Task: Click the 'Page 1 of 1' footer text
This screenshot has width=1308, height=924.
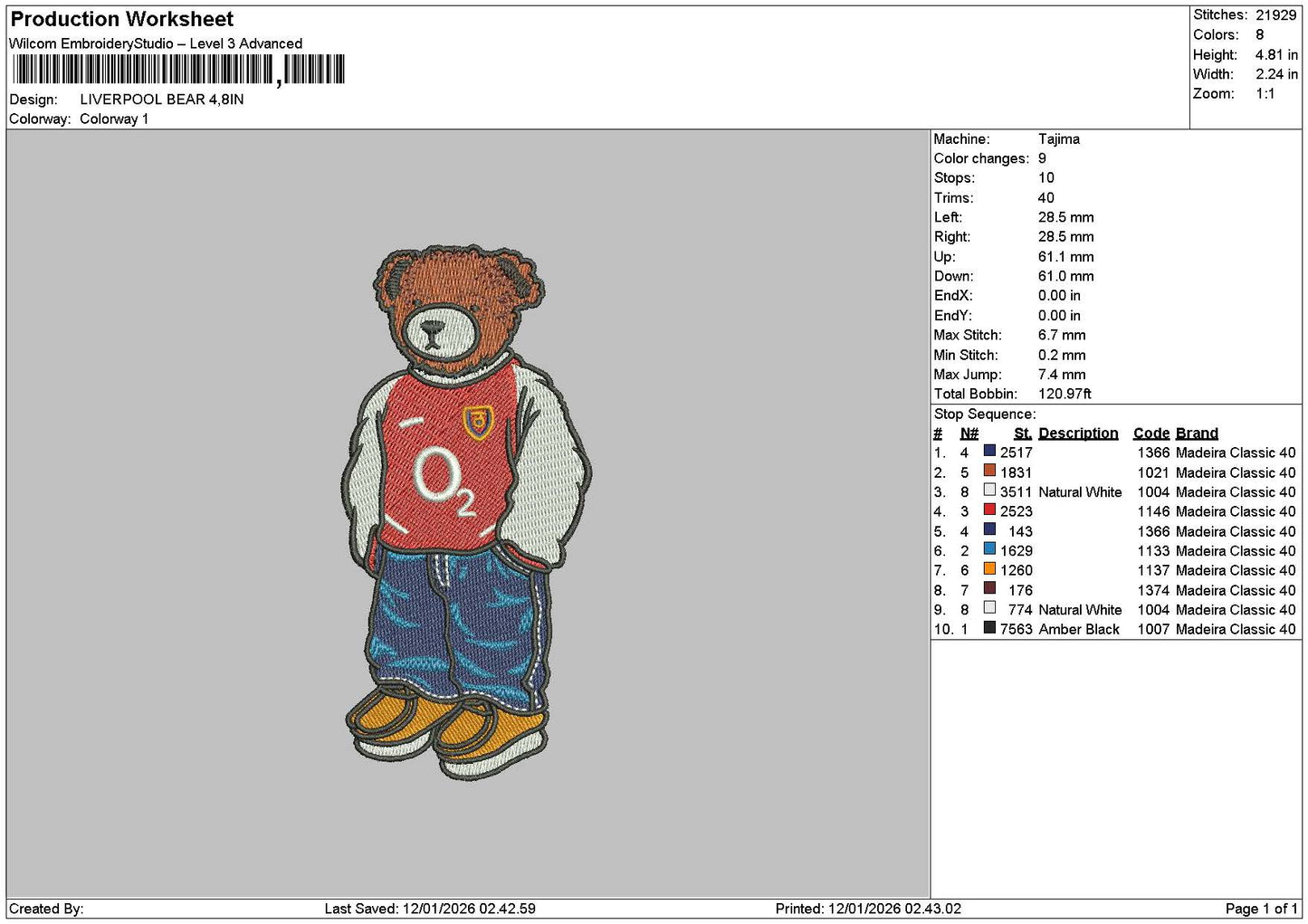Action: click(1261, 909)
